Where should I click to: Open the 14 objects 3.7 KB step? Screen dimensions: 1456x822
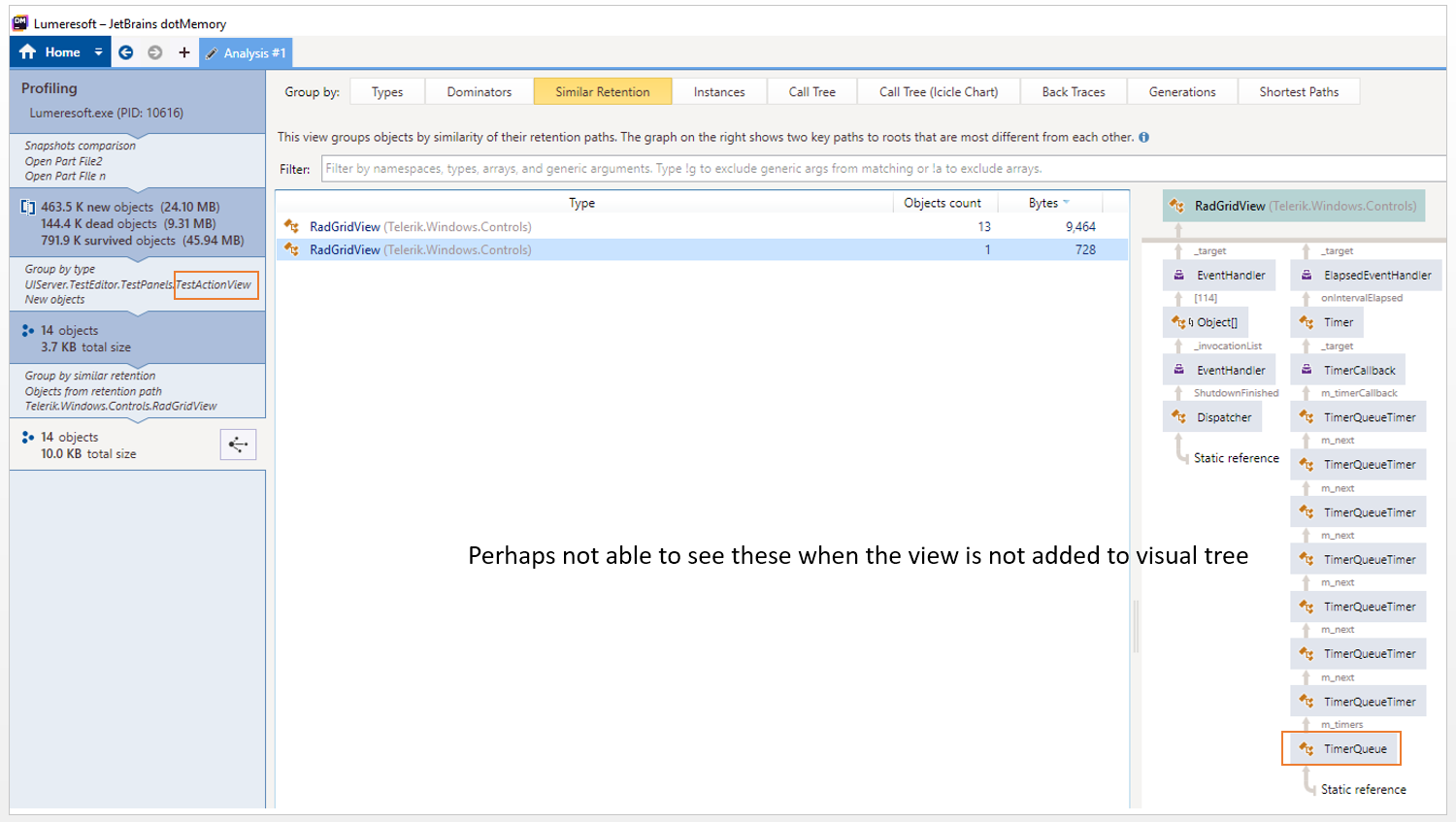[138, 339]
